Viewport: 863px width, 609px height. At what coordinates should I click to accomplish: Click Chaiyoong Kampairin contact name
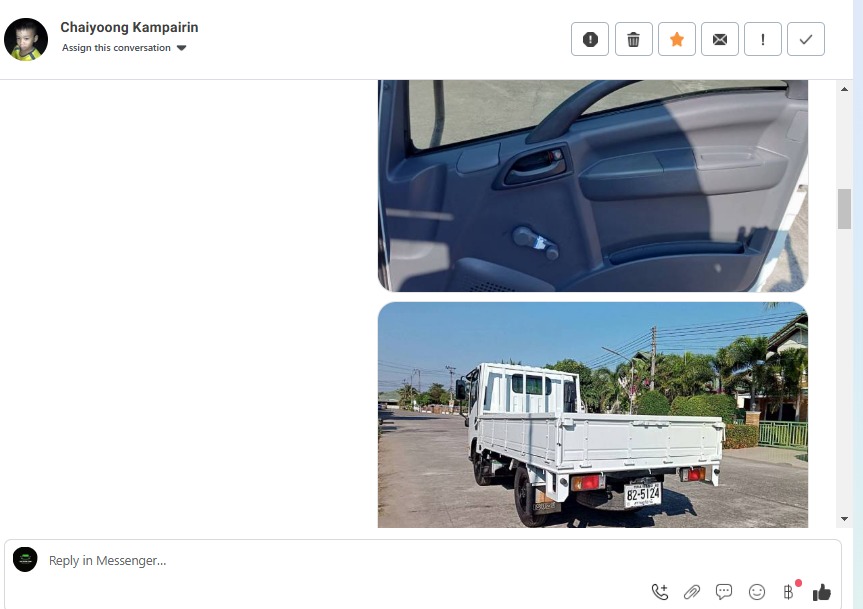(129, 27)
